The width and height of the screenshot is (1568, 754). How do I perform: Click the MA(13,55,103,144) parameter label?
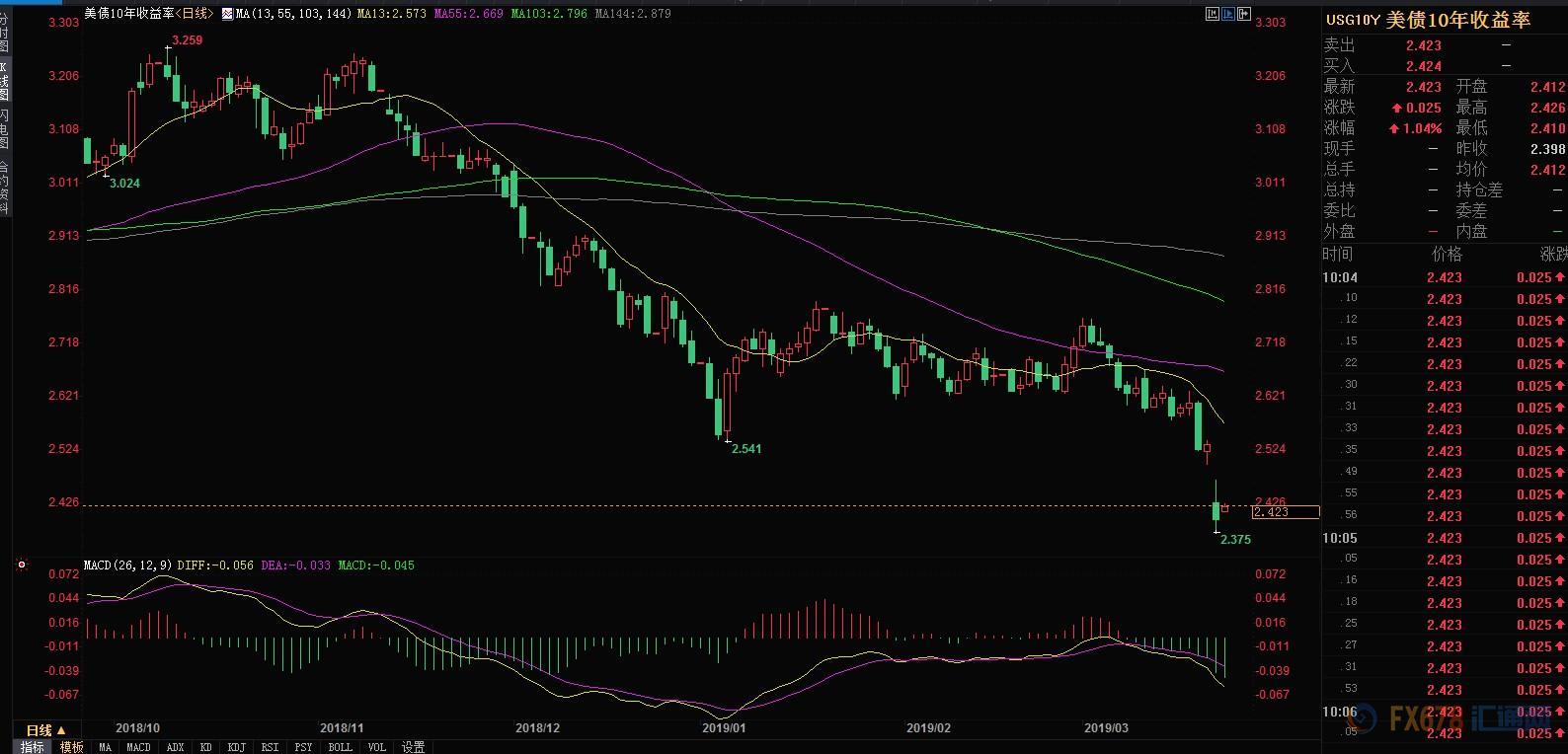(294, 14)
